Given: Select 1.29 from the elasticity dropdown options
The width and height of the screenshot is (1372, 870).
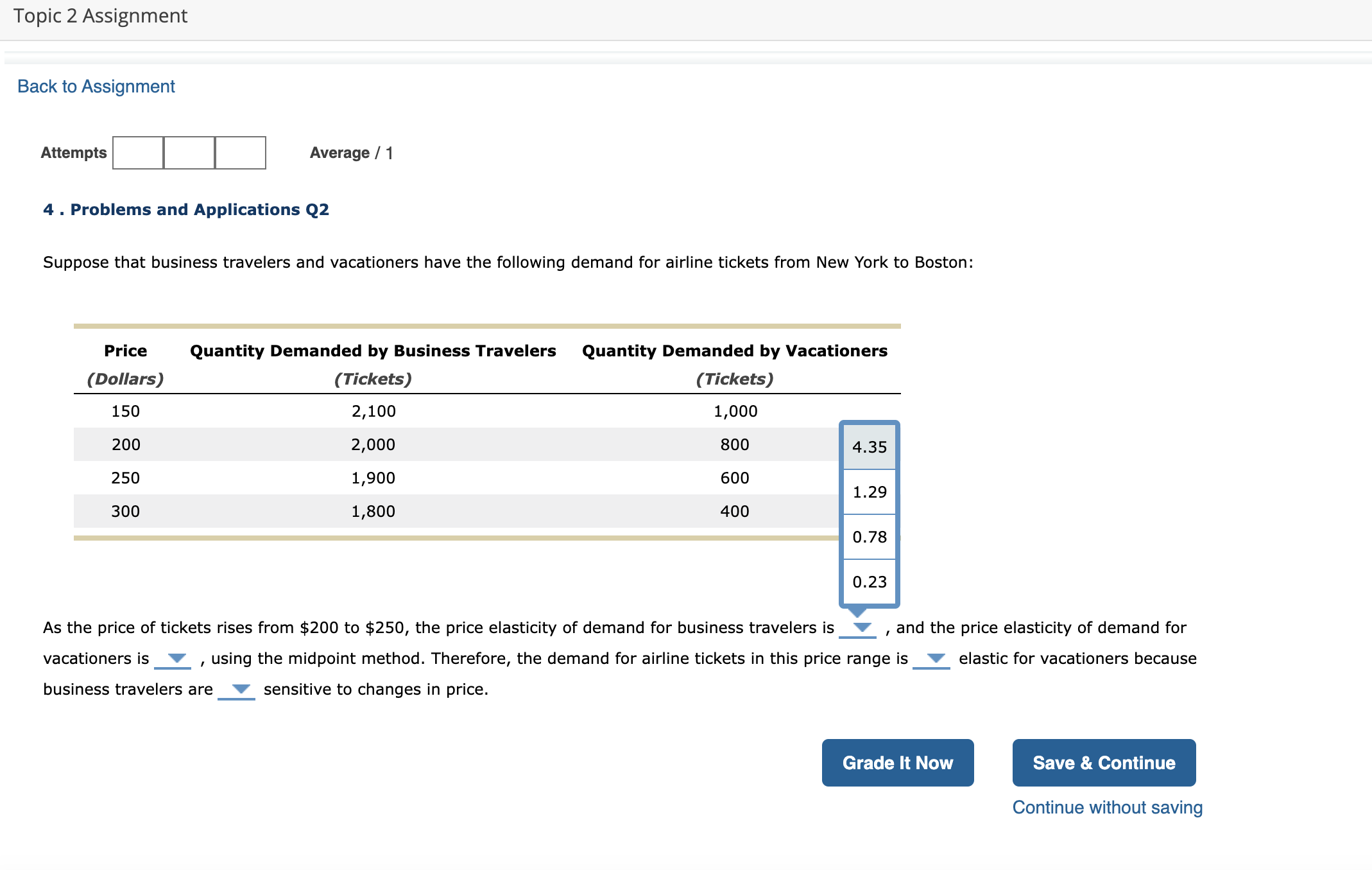Looking at the screenshot, I should [869, 491].
